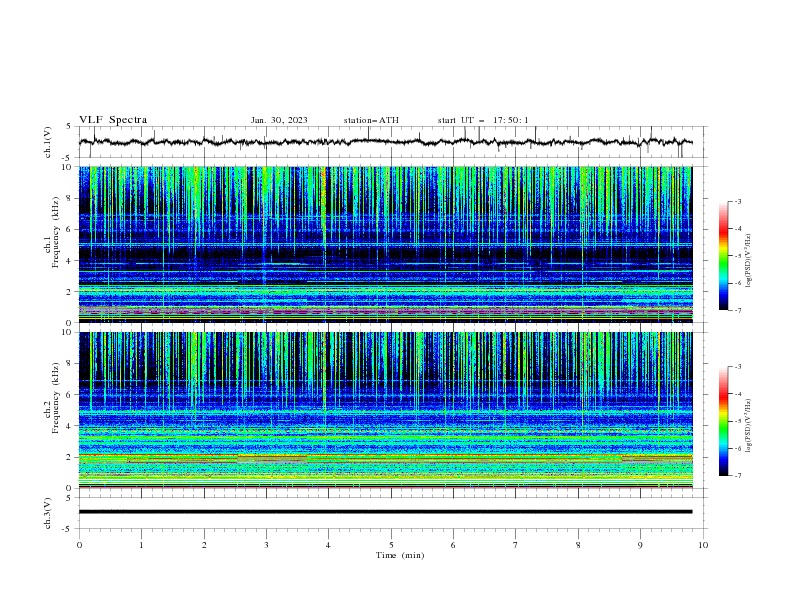Click time axis tick label '3'
This screenshot has width=792, height=612.
pos(266,545)
